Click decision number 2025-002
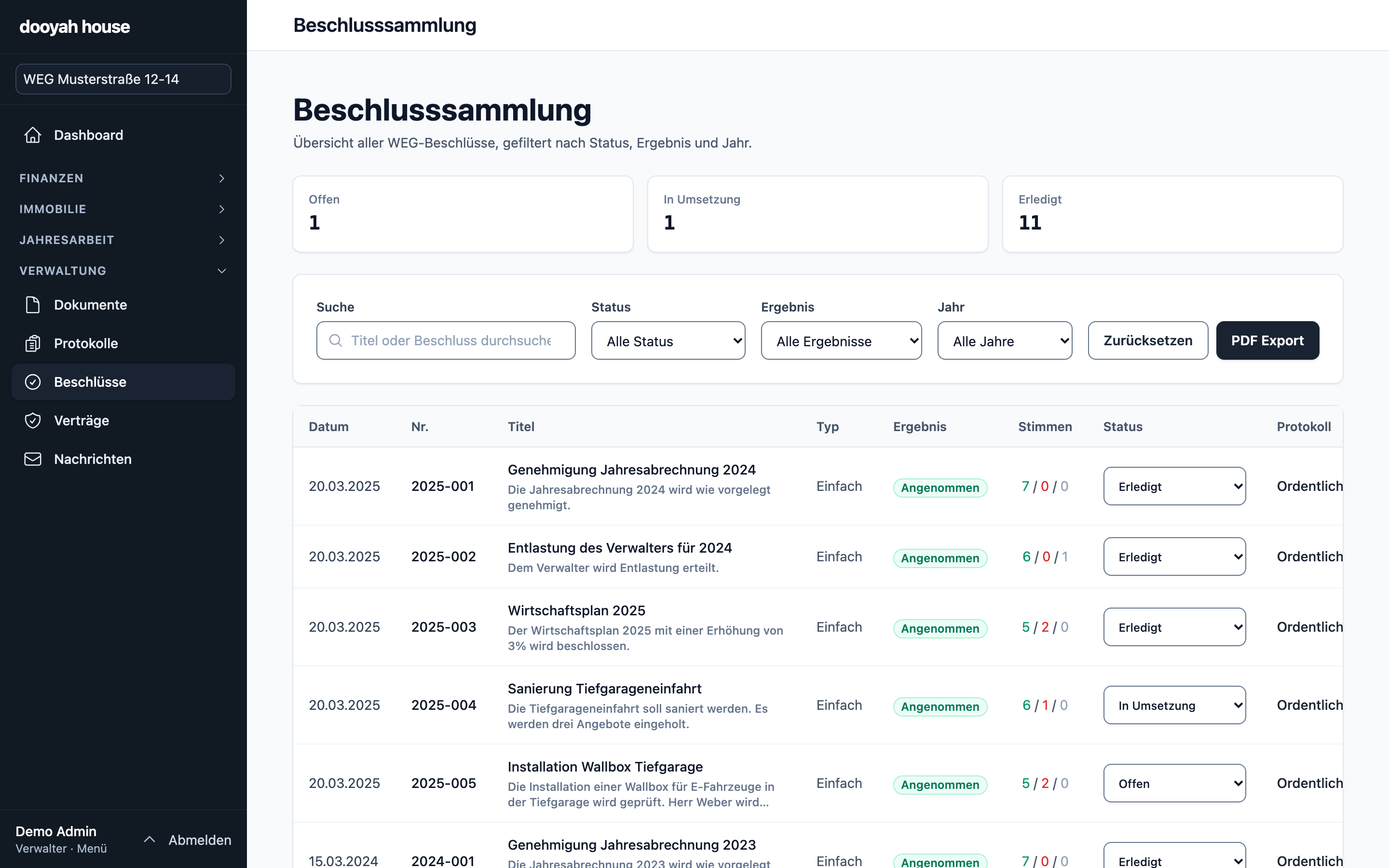1389x868 pixels. pos(443,556)
